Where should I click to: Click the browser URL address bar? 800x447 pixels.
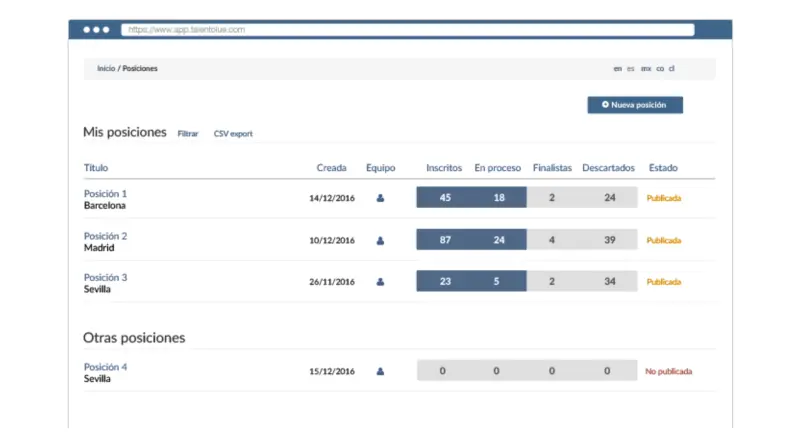click(407, 30)
